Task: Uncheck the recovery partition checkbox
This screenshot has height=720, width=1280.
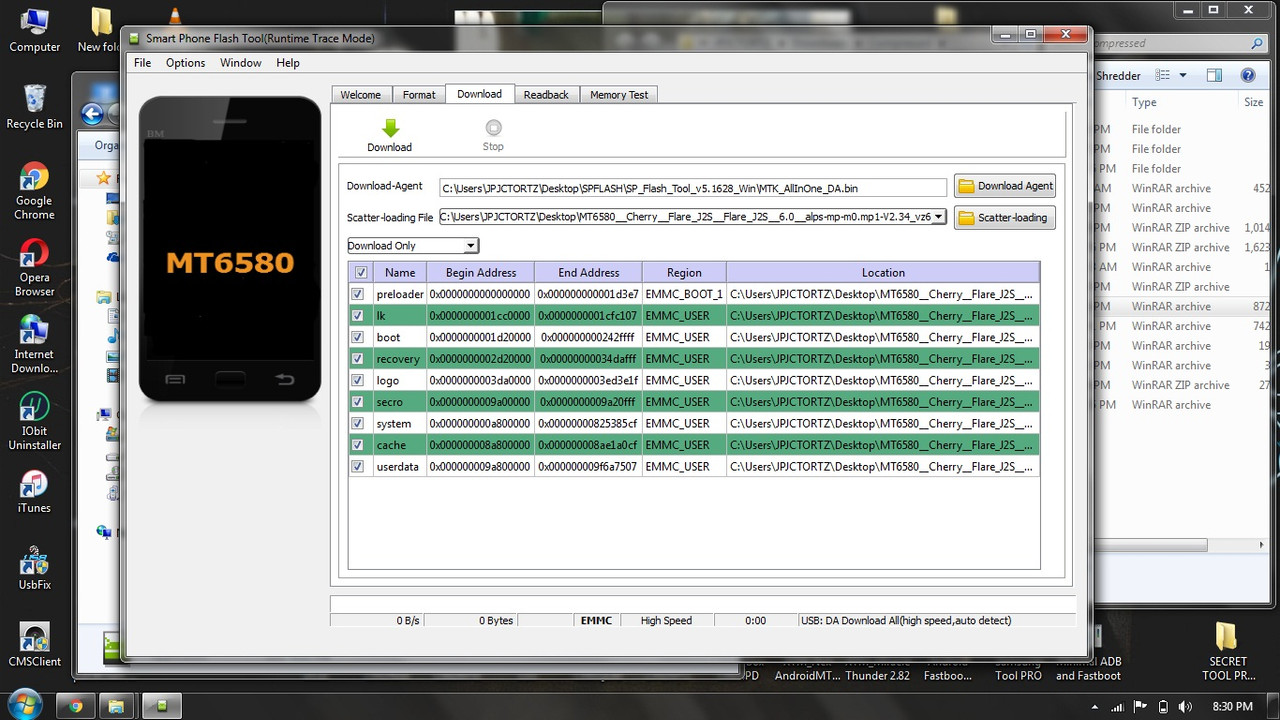Action: point(358,359)
